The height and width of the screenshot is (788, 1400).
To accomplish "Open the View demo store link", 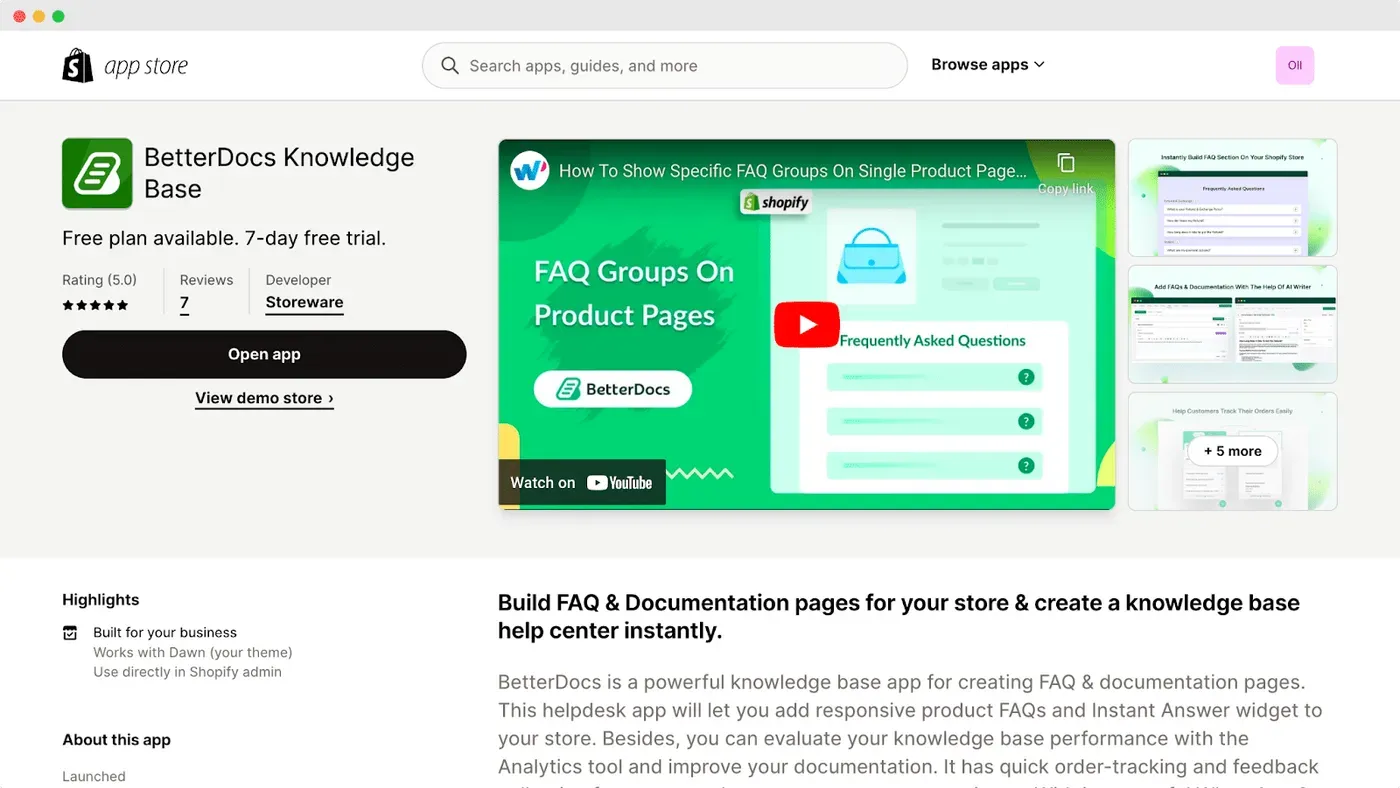I will pyautogui.click(x=264, y=398).
